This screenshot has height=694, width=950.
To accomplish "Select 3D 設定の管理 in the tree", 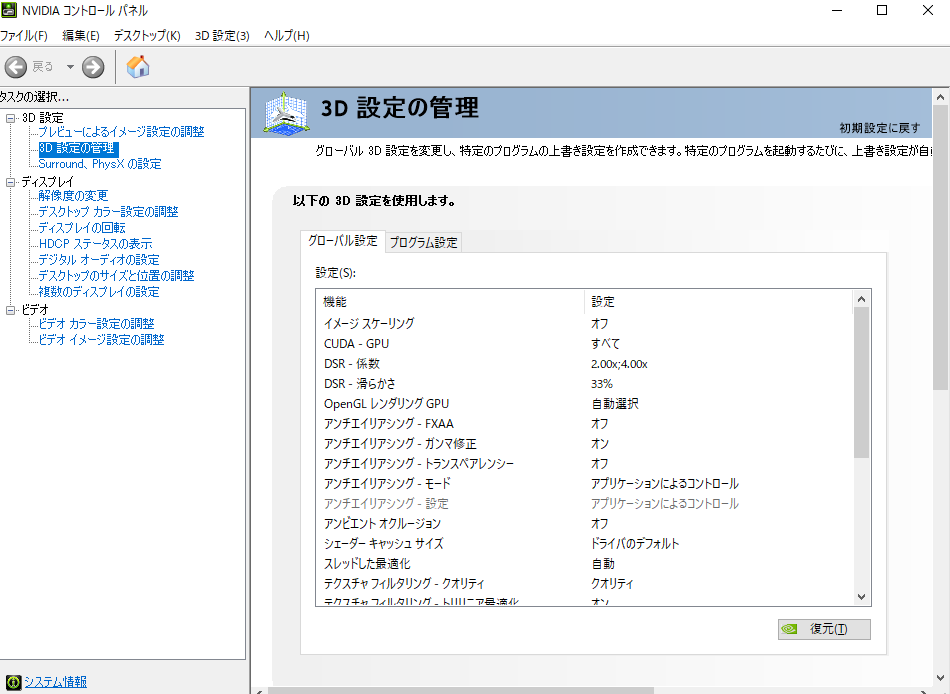I will [78, 148].
